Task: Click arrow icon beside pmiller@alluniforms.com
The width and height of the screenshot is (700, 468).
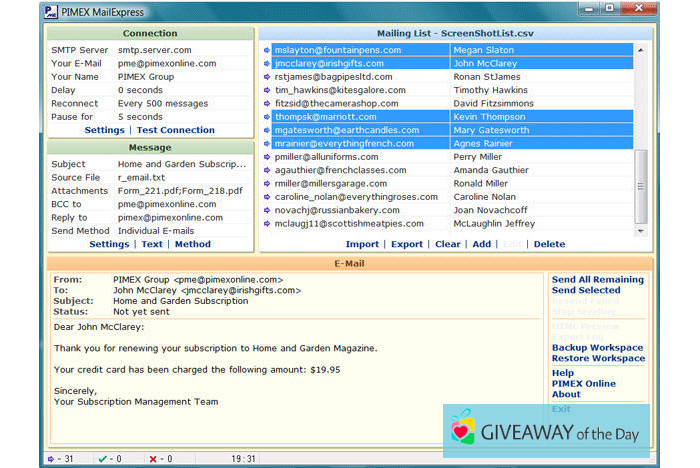Action: click(x=267, y=157)
